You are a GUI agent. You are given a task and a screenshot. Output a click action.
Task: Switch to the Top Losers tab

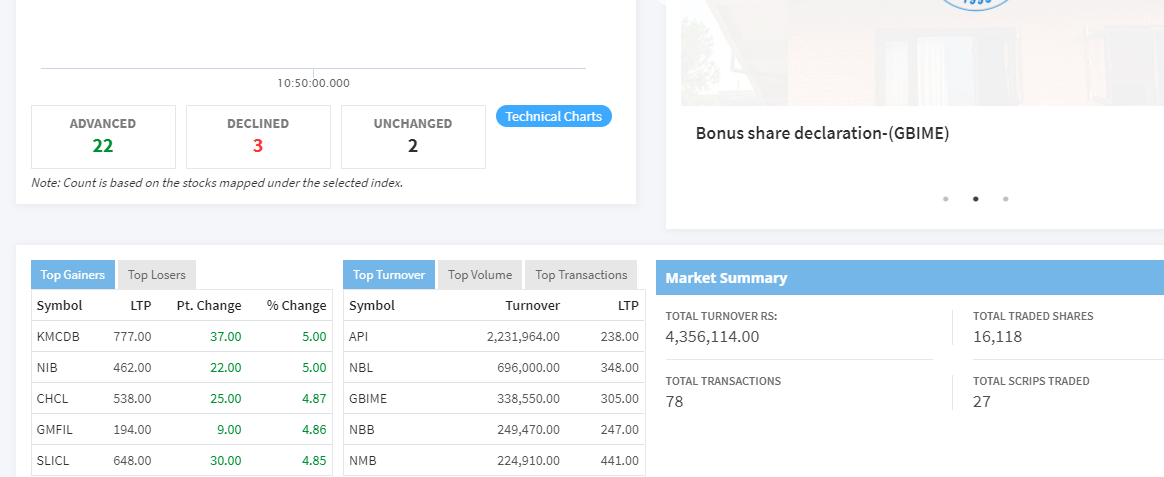coord(157,274)
